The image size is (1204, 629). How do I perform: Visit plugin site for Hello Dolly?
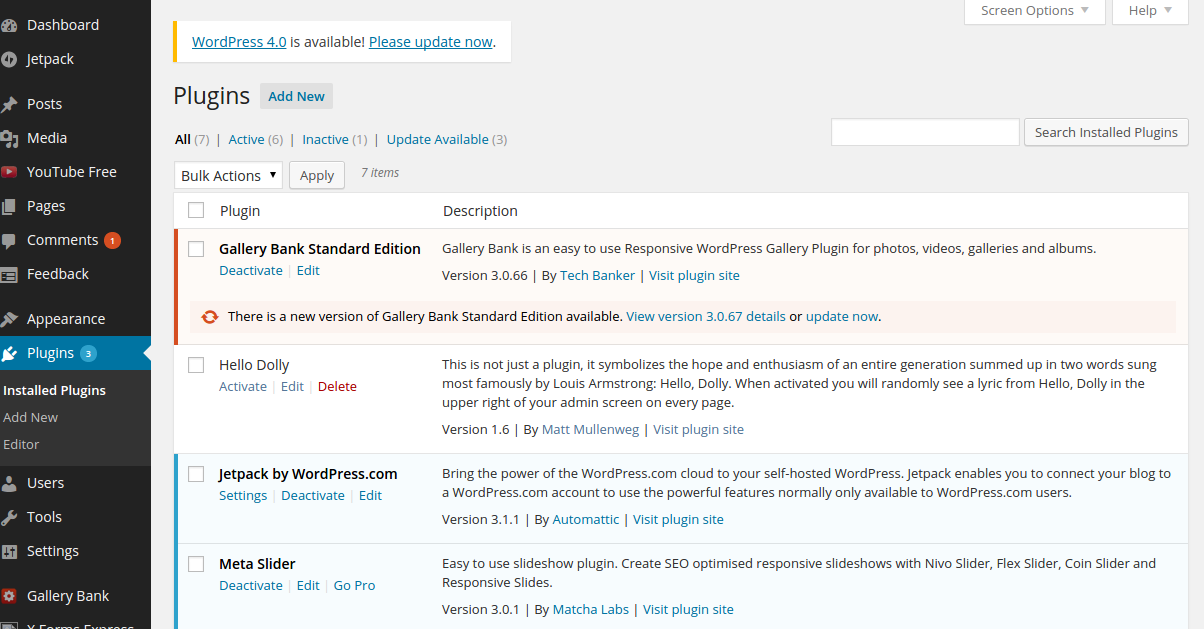click(x=698, y=429)
